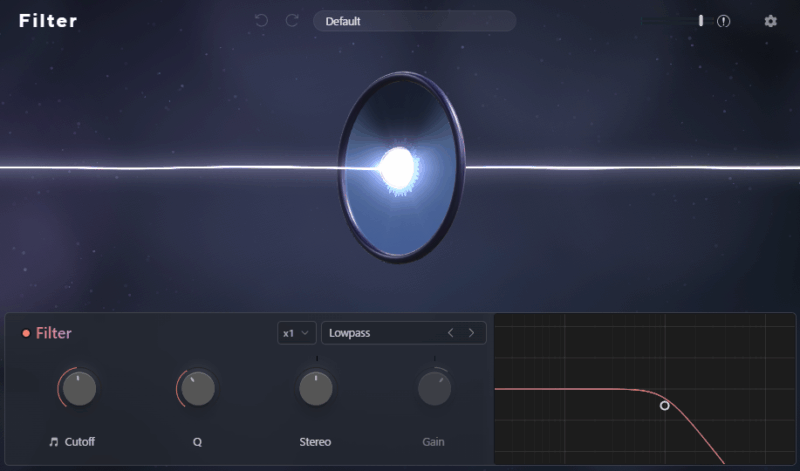Click the output level slider handle

click(701, 21)
